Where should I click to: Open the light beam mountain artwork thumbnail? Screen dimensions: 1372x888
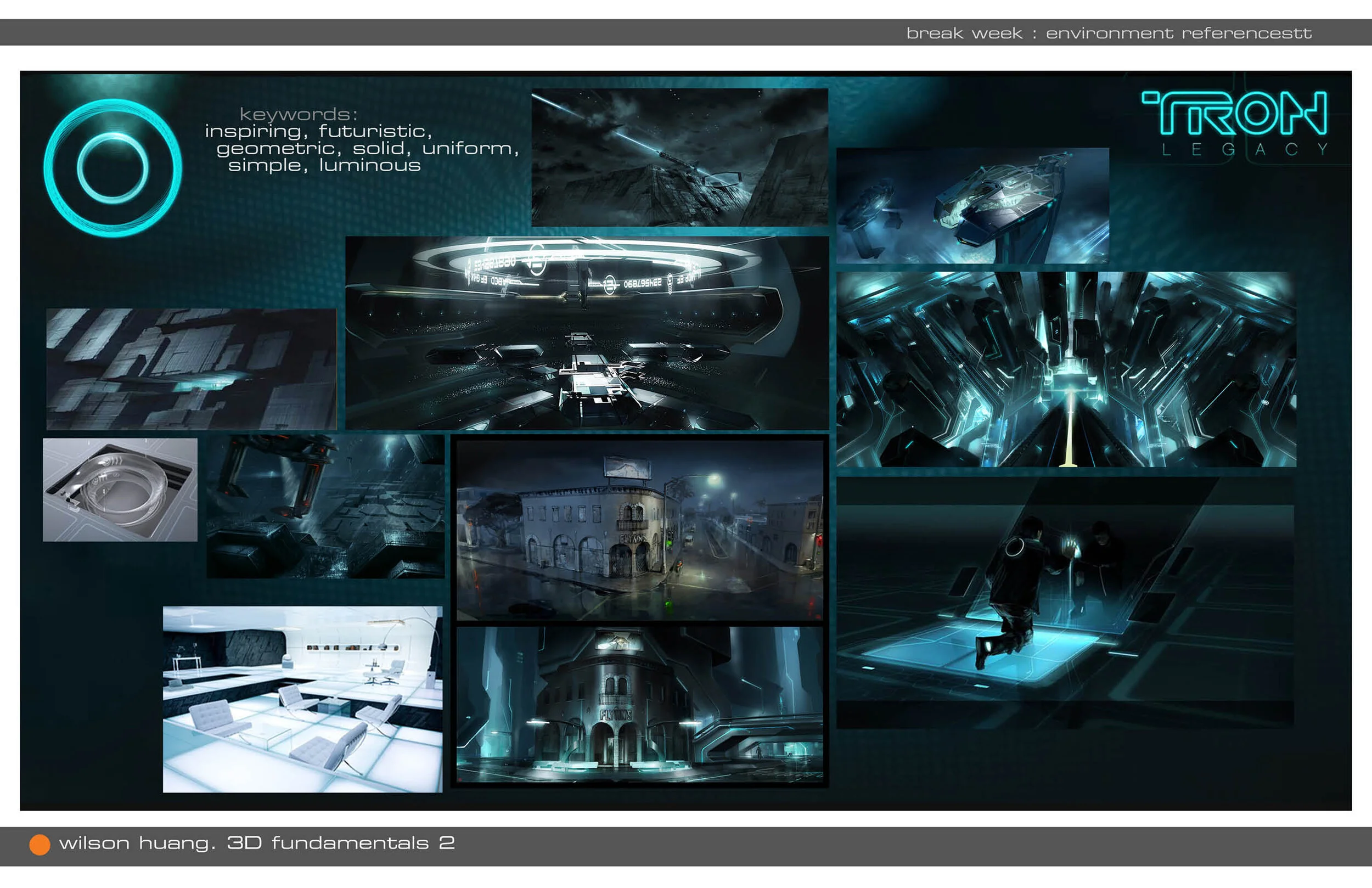(x=679, y=157)
